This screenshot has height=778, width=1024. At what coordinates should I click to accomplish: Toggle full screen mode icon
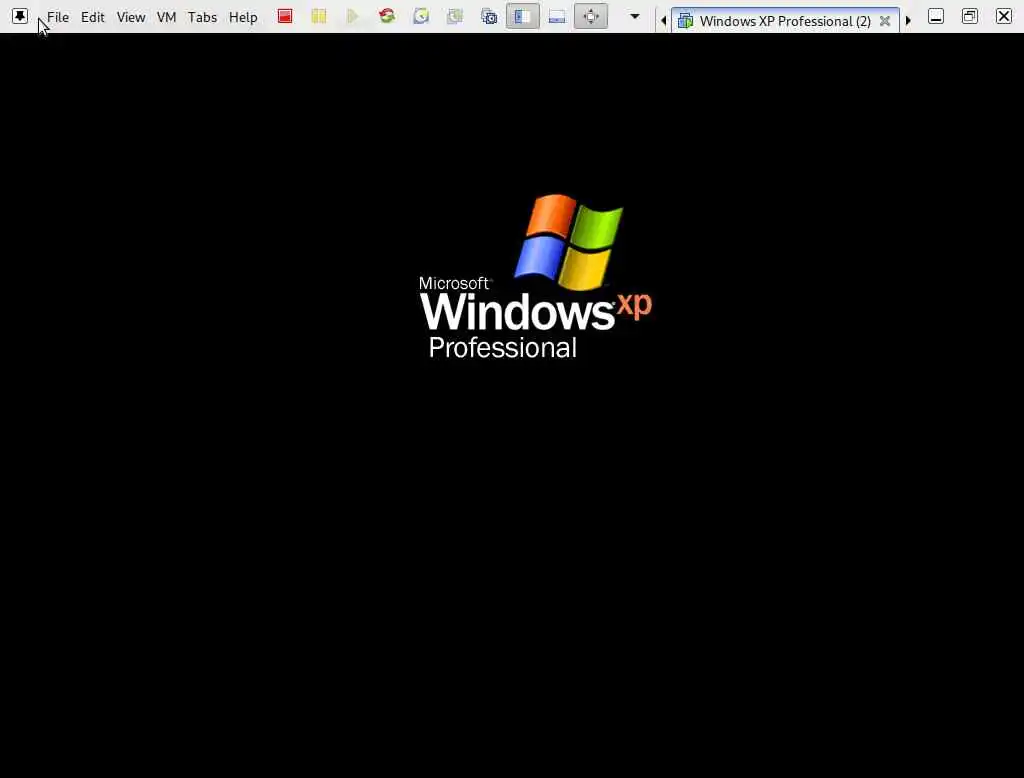pos(591,16)
